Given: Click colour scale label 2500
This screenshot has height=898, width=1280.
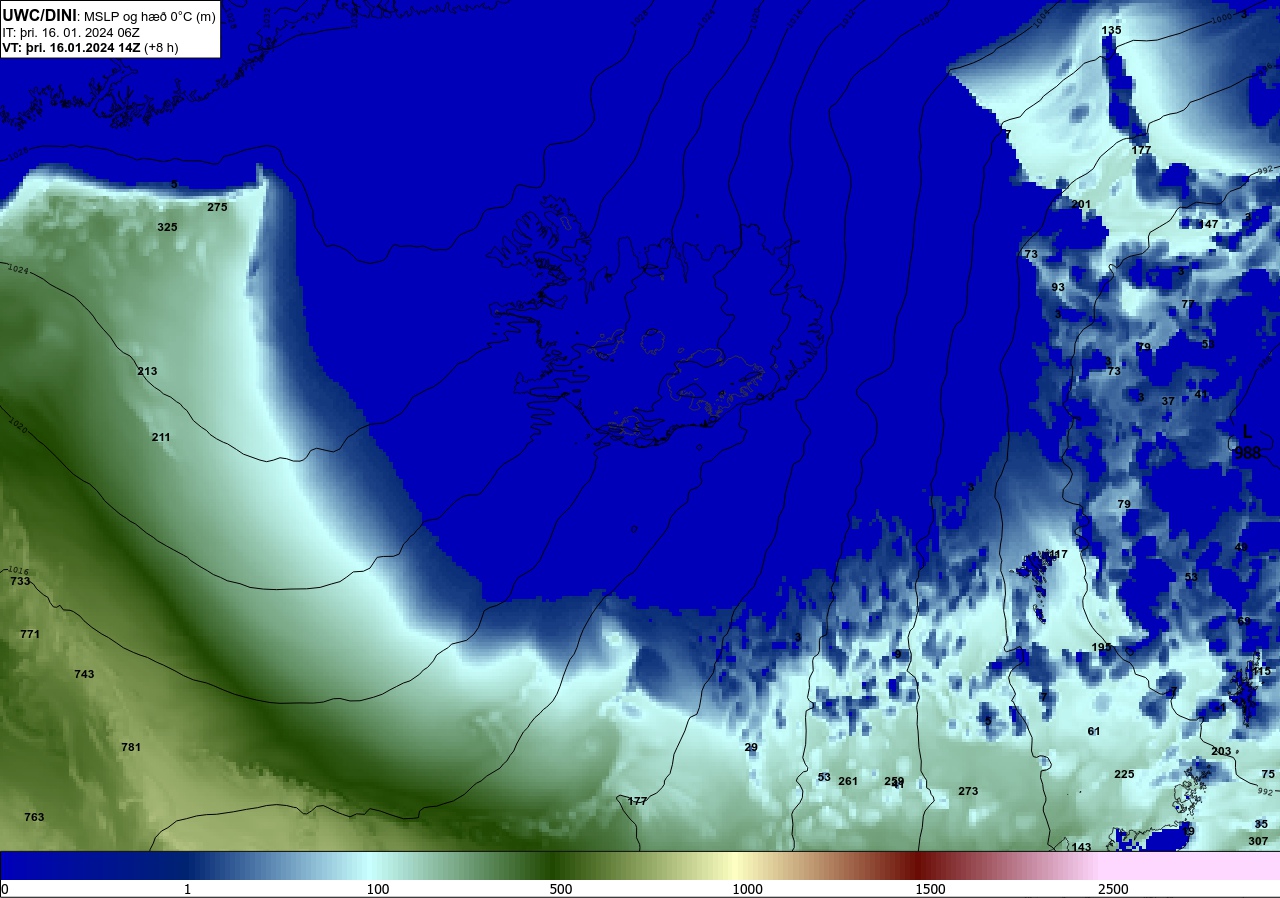Looking at the screenshot, I should tap(1113, 889).
